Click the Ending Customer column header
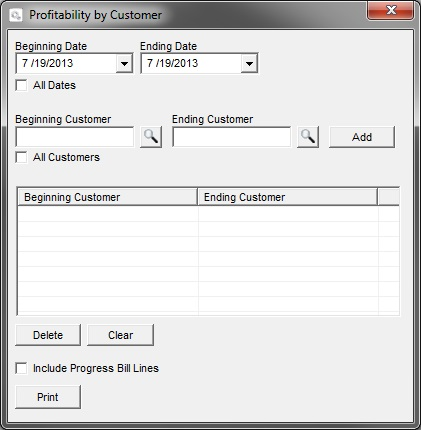421x430 pixels. point(288,197)
